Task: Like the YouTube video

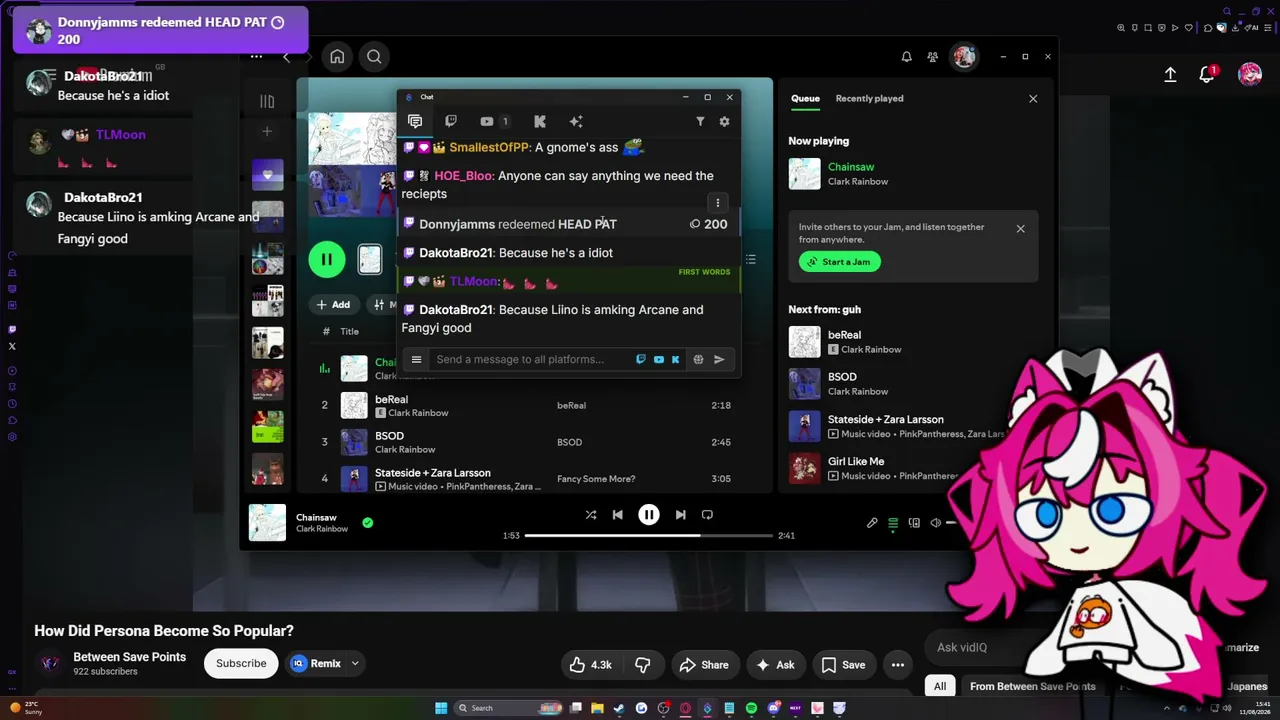Action: click(590, 665)
